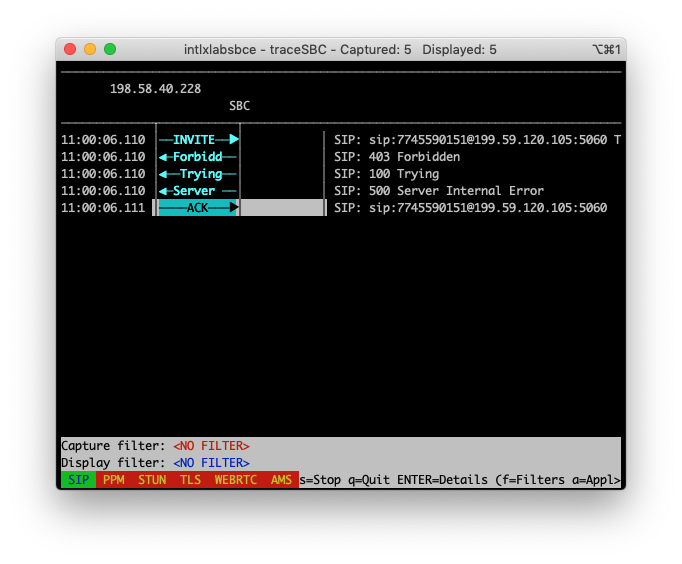
Task: Click the 11:00:06.111 timestamp entry
Action: tap(103, 207)
